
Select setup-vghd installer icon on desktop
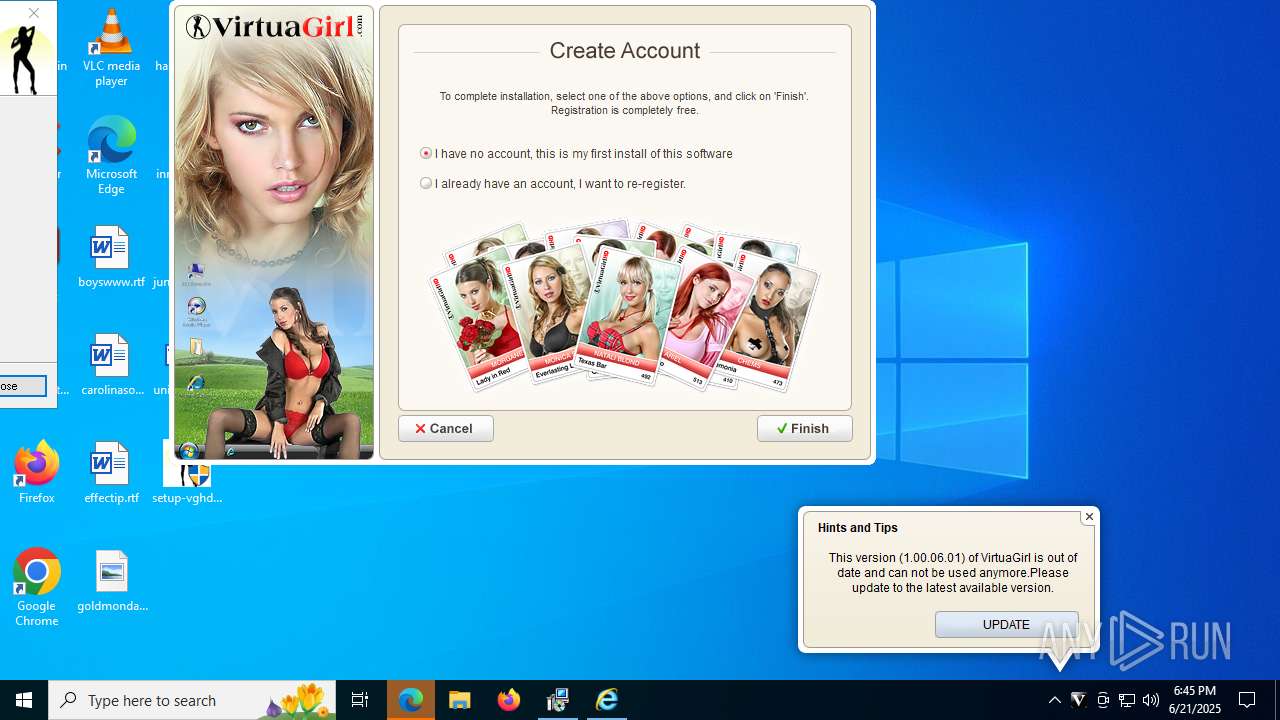coord(187,473)
